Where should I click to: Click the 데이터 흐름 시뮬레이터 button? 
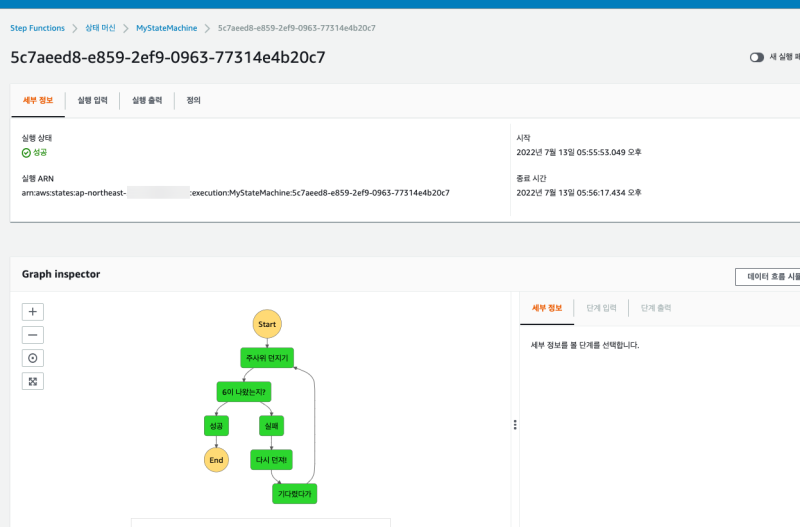click(767, 277)
